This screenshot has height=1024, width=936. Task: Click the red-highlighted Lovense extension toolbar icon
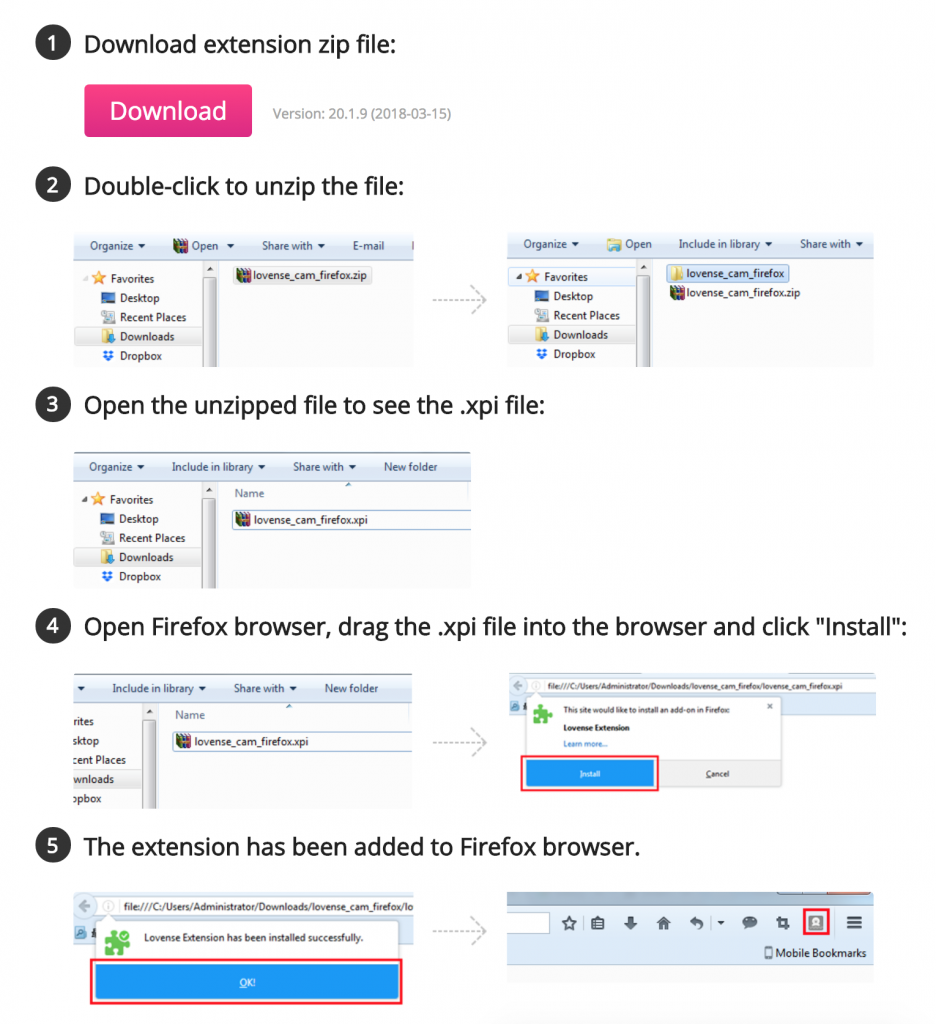pos(816,923)
